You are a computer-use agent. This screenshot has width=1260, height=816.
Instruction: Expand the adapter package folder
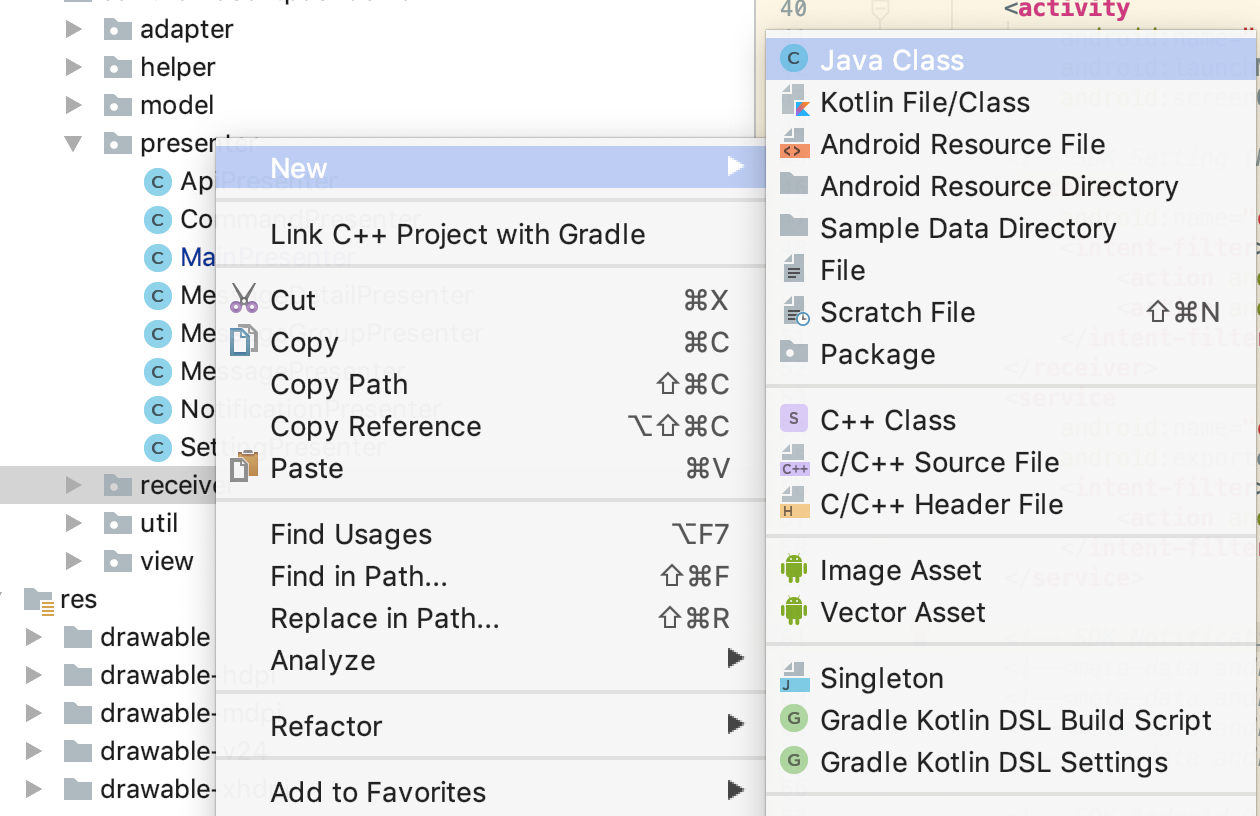click(x=73, y=29)
